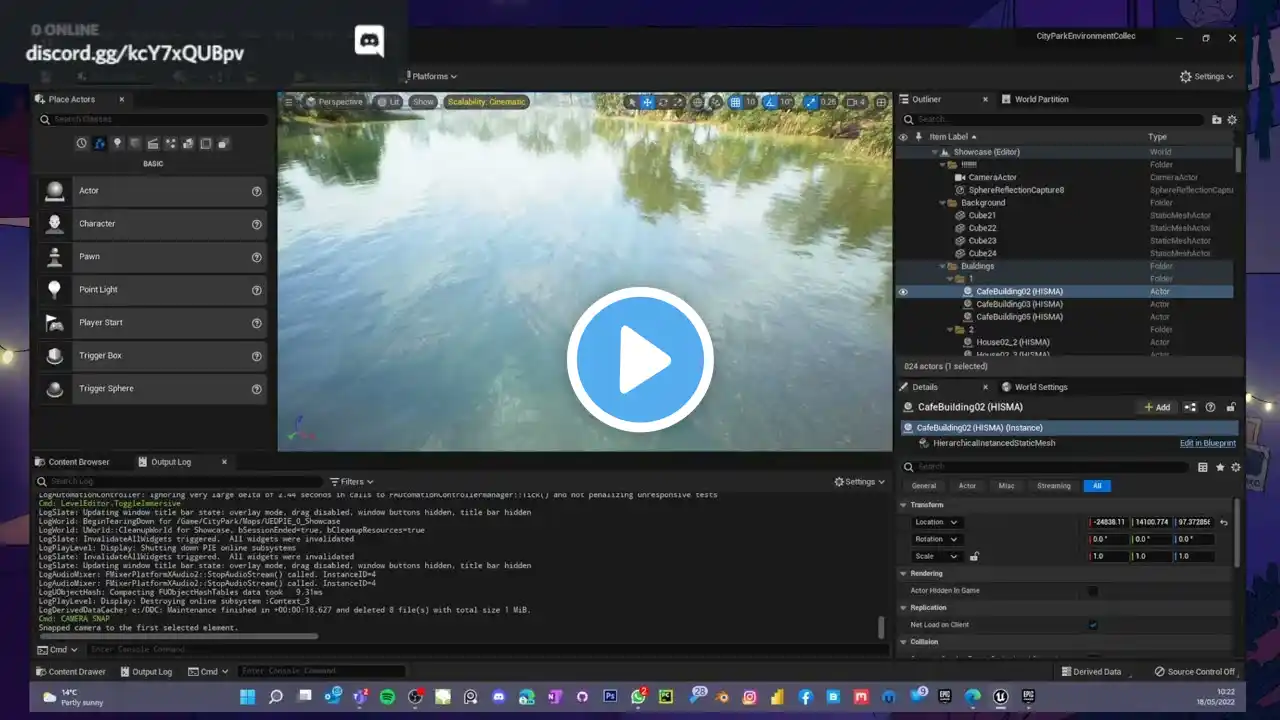Viewport: 1280px width, 720px height.
Task: Click the Recently Placed clock icon
Action: click(x=82, y=143)
